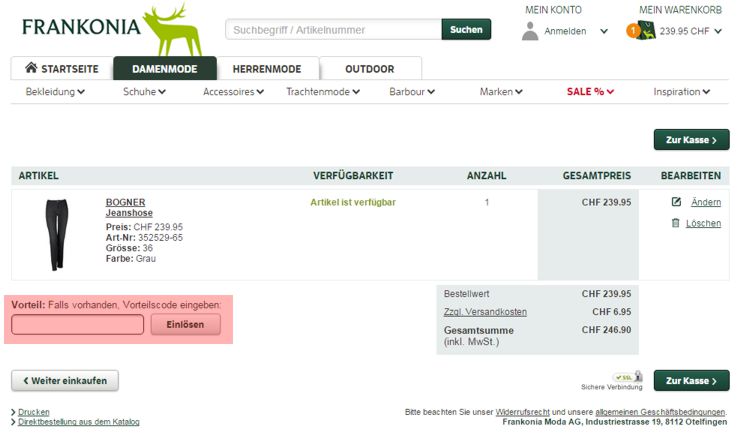
Task: Open the Barbour category menu
Action: (412, 92)
